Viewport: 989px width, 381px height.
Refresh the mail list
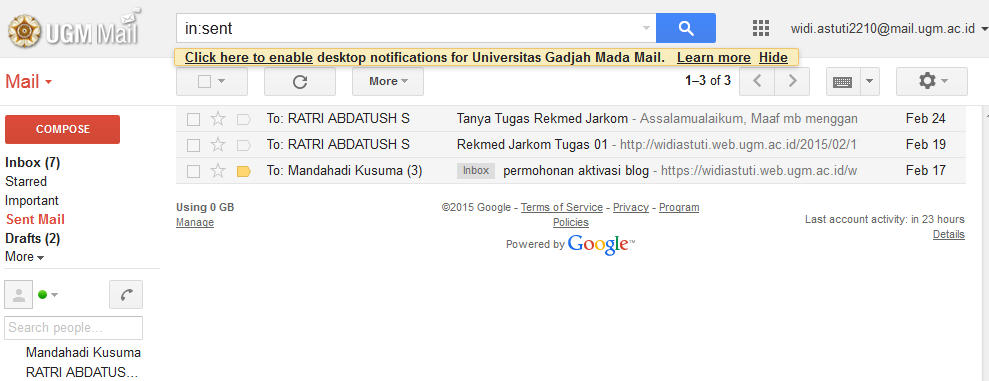pyautogui.click(x=300, y=81)
